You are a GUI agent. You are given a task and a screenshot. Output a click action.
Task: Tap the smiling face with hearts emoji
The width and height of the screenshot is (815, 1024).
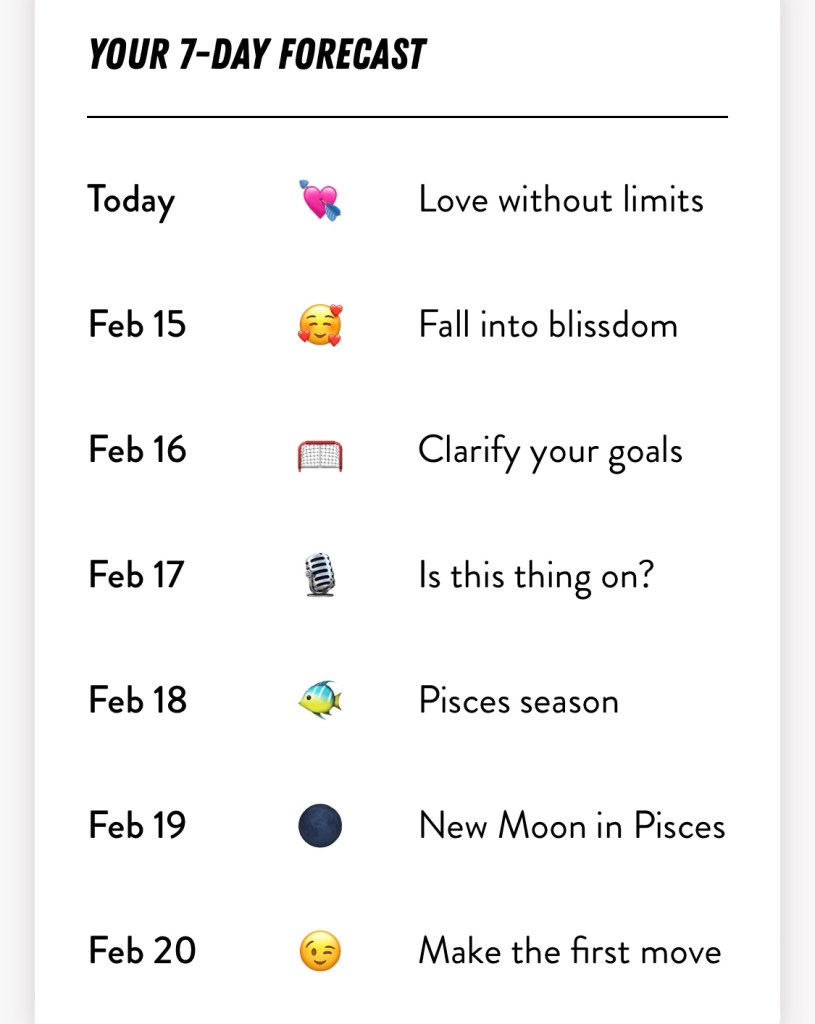point(320,326)
